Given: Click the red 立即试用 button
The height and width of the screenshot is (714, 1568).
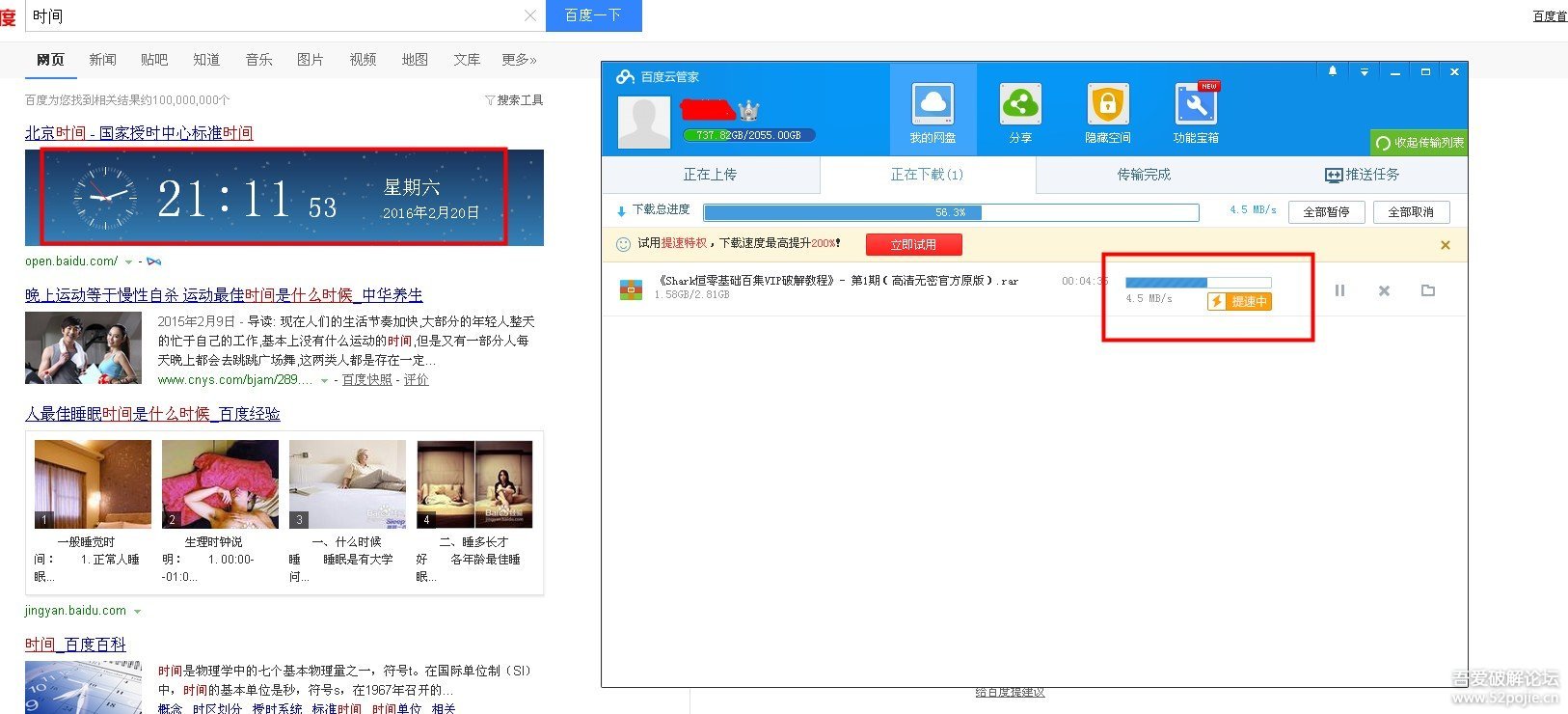Looking at the screenshot, I should (913, 245).
